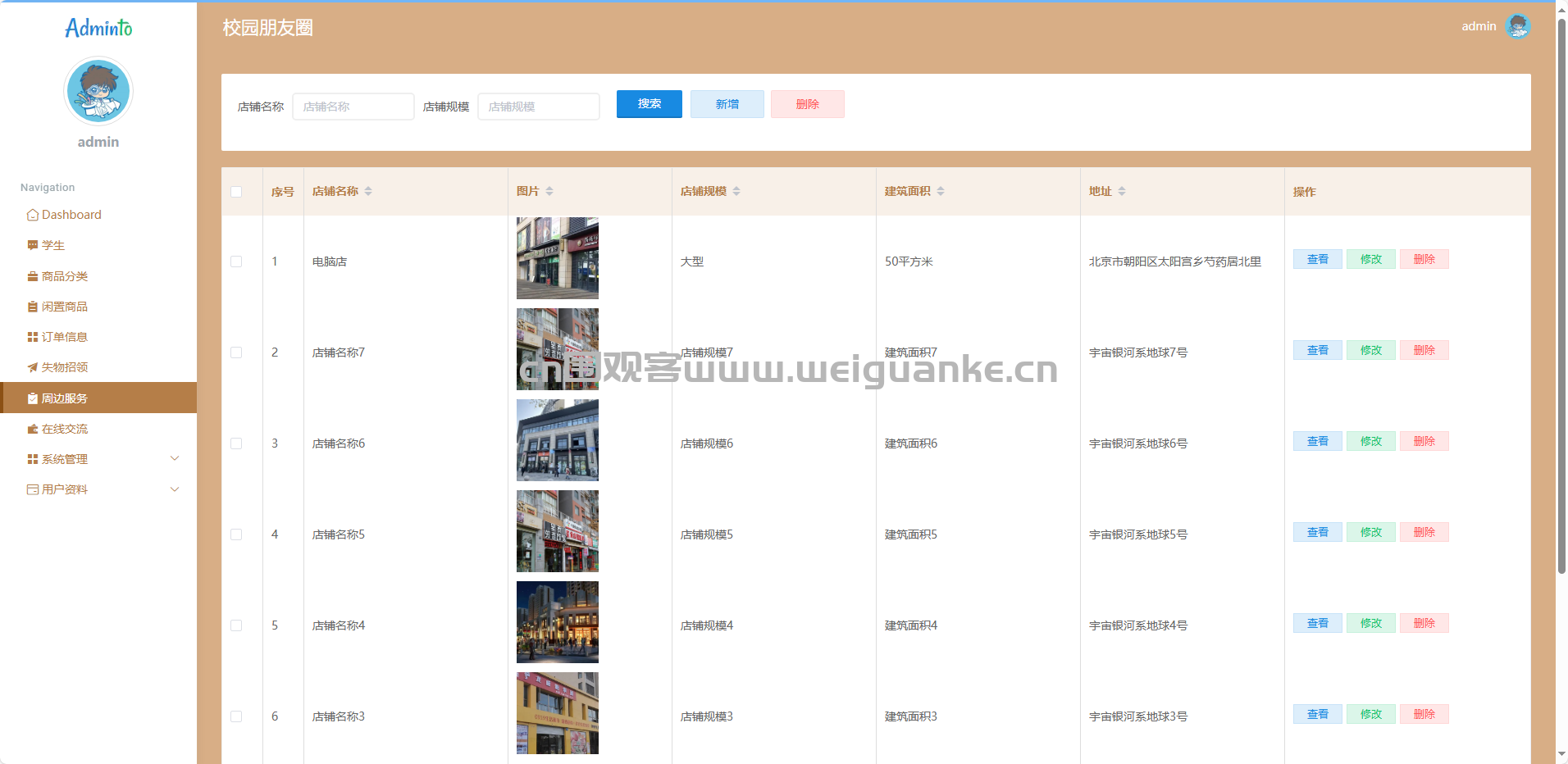
Task: Click the 50平方米 cell
Action: [909, 261]
